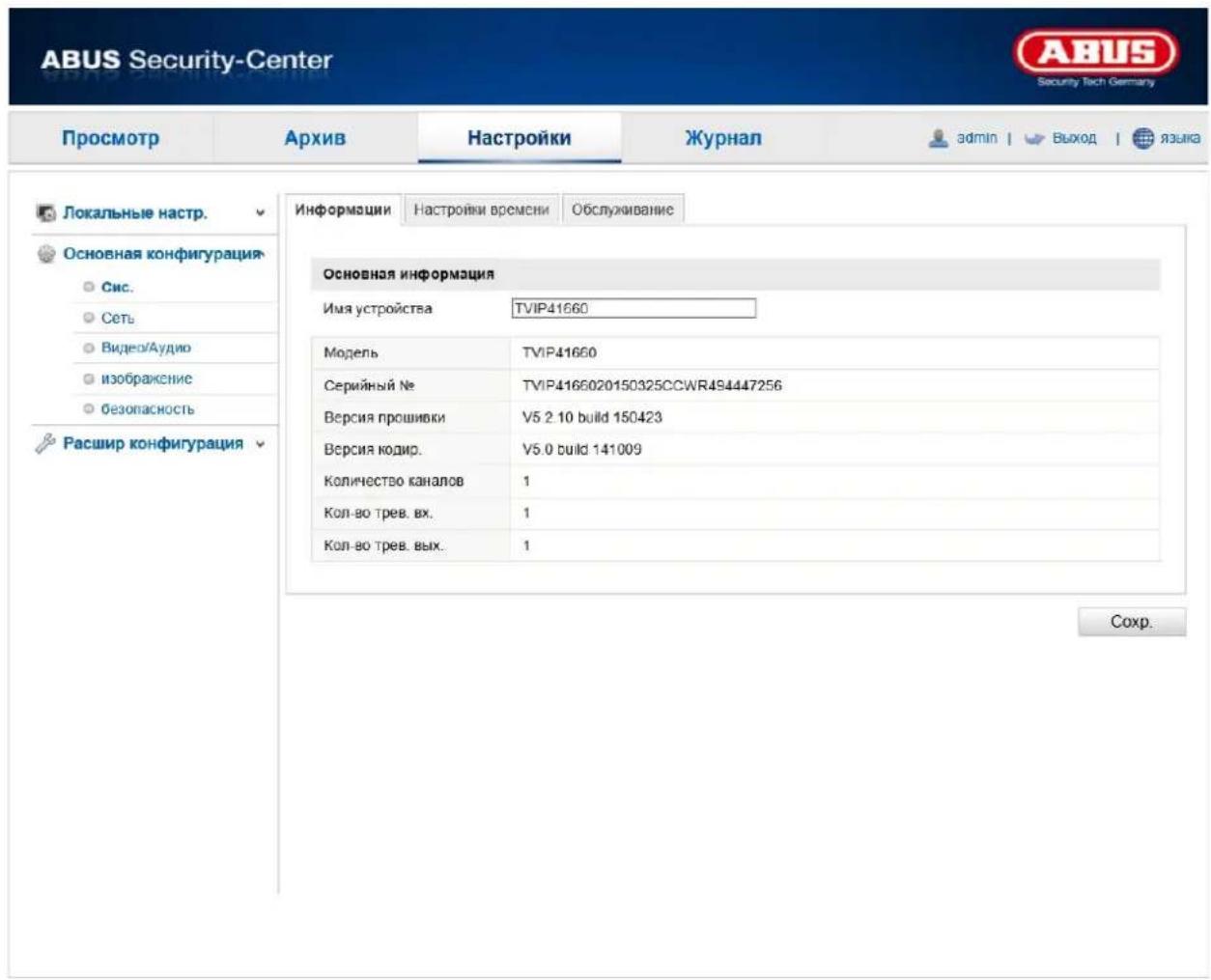Screen dimensions: 1211x980
Task: Click the Кол-во трев. вх. label
Action: (379, 514)
